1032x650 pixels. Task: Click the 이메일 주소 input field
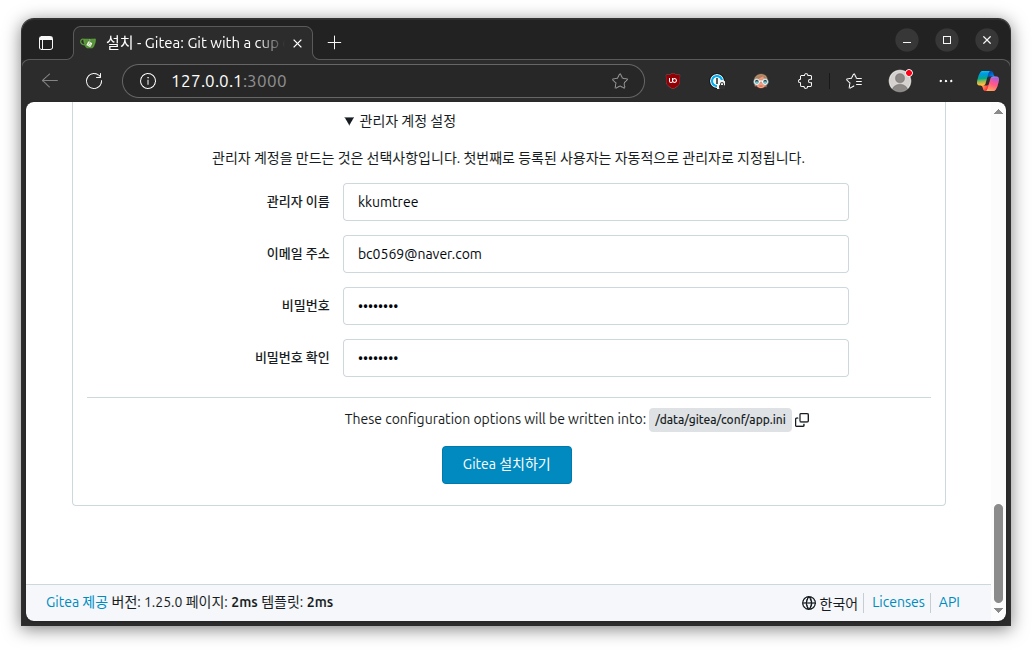click(x=596, y=254)
